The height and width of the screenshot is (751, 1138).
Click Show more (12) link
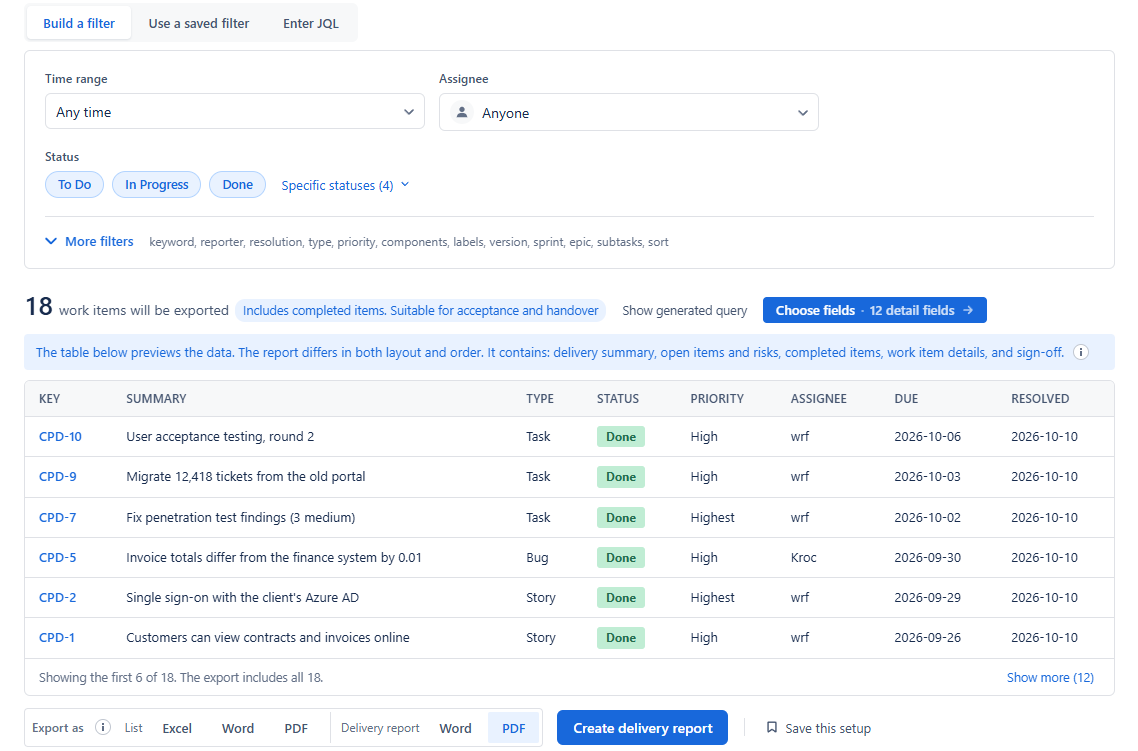coord(1050,677)
